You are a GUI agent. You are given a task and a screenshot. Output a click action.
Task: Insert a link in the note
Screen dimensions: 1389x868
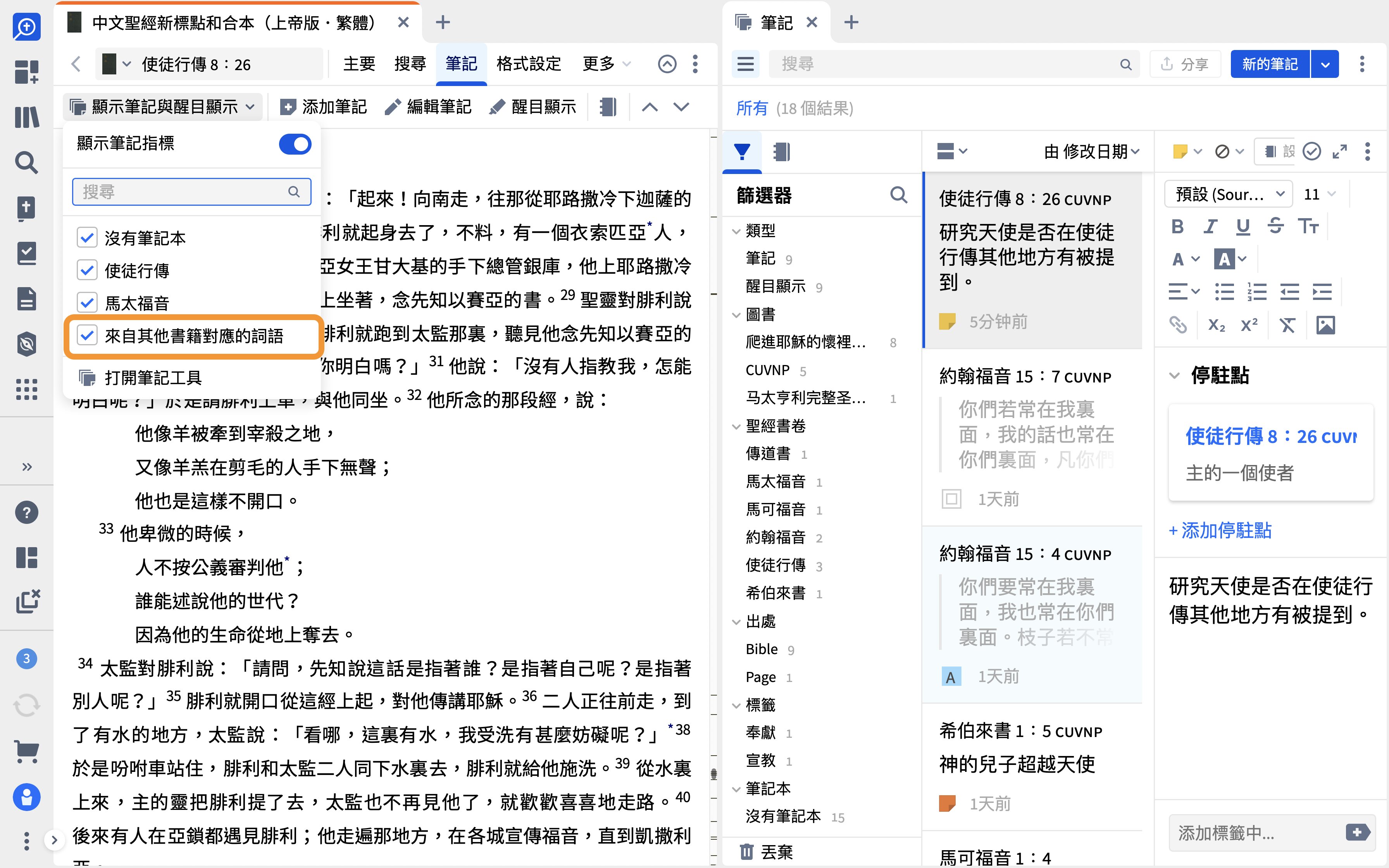pos(1178,325)
